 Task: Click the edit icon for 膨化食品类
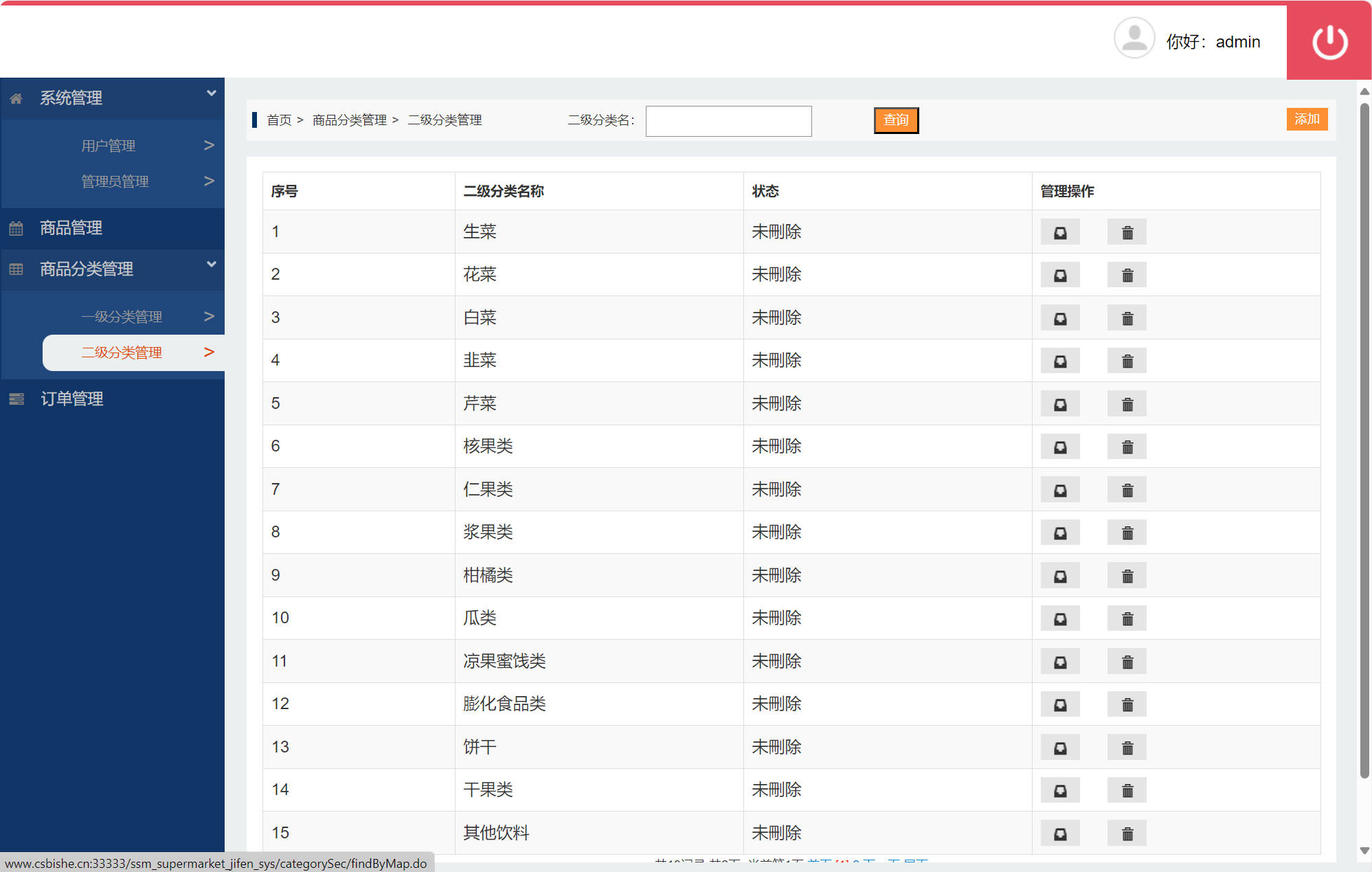pos(1059,704)
